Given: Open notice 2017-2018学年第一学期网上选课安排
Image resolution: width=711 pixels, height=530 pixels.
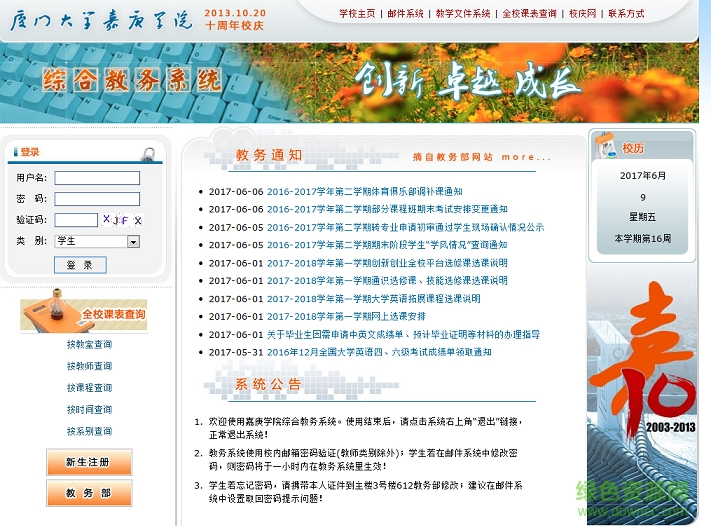Looking at the screenshot, I should click(x=346, y=316).
